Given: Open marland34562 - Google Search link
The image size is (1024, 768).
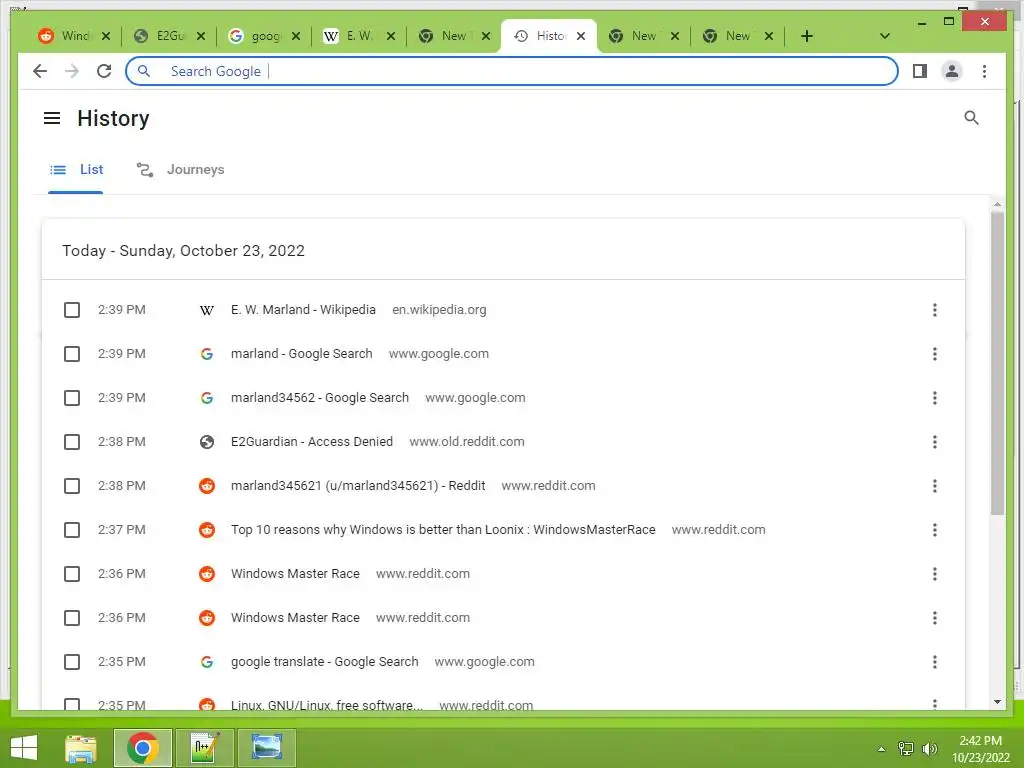Looking at the screenshot, I should (x=319, y=398).
